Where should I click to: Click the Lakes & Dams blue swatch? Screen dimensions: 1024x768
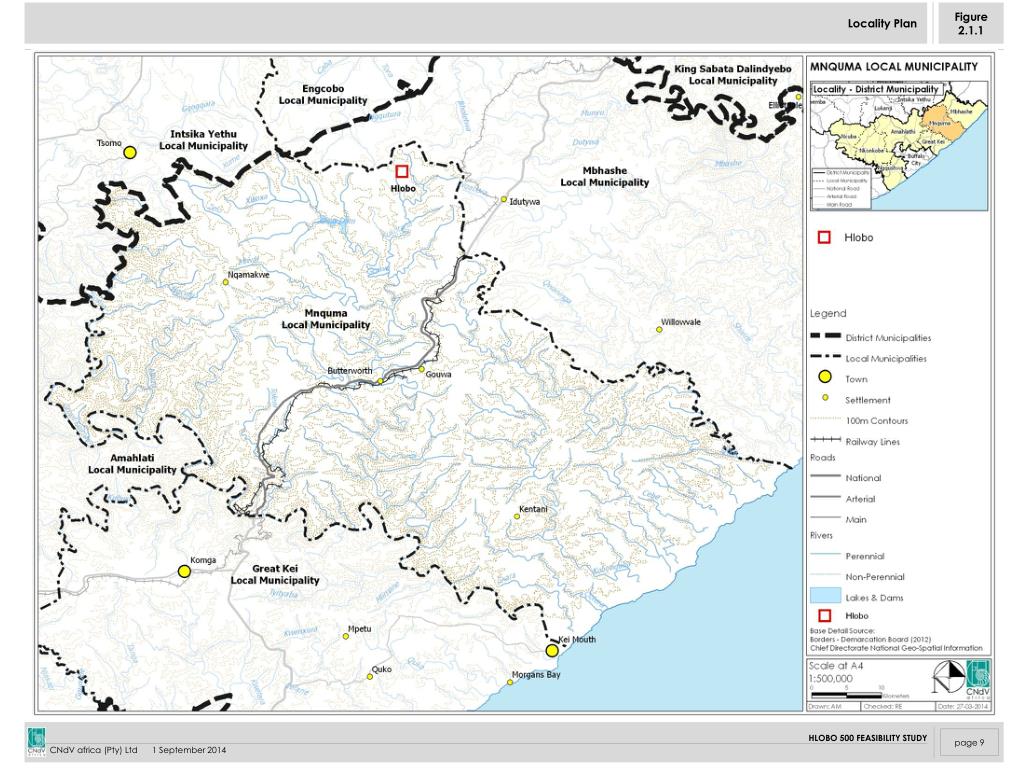[825, 595]
